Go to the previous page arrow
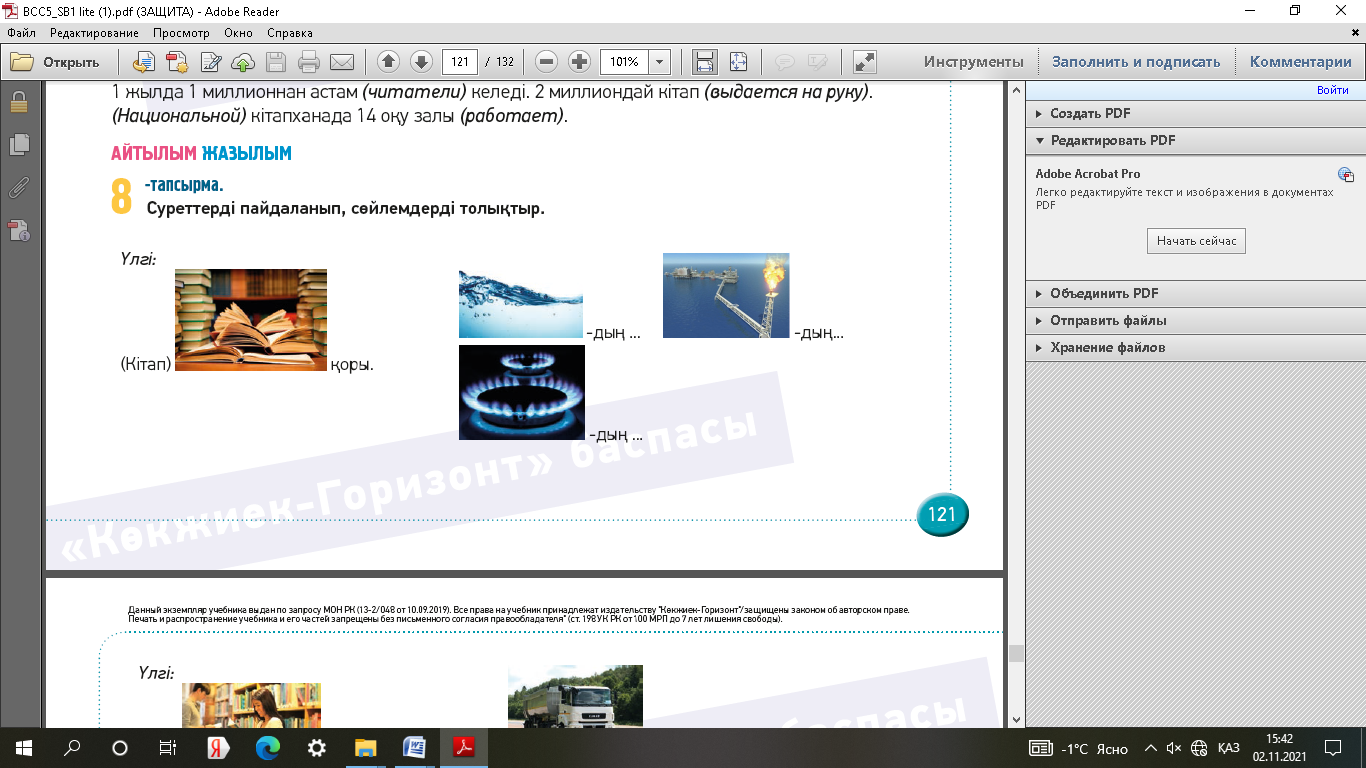 coord(388,62)
